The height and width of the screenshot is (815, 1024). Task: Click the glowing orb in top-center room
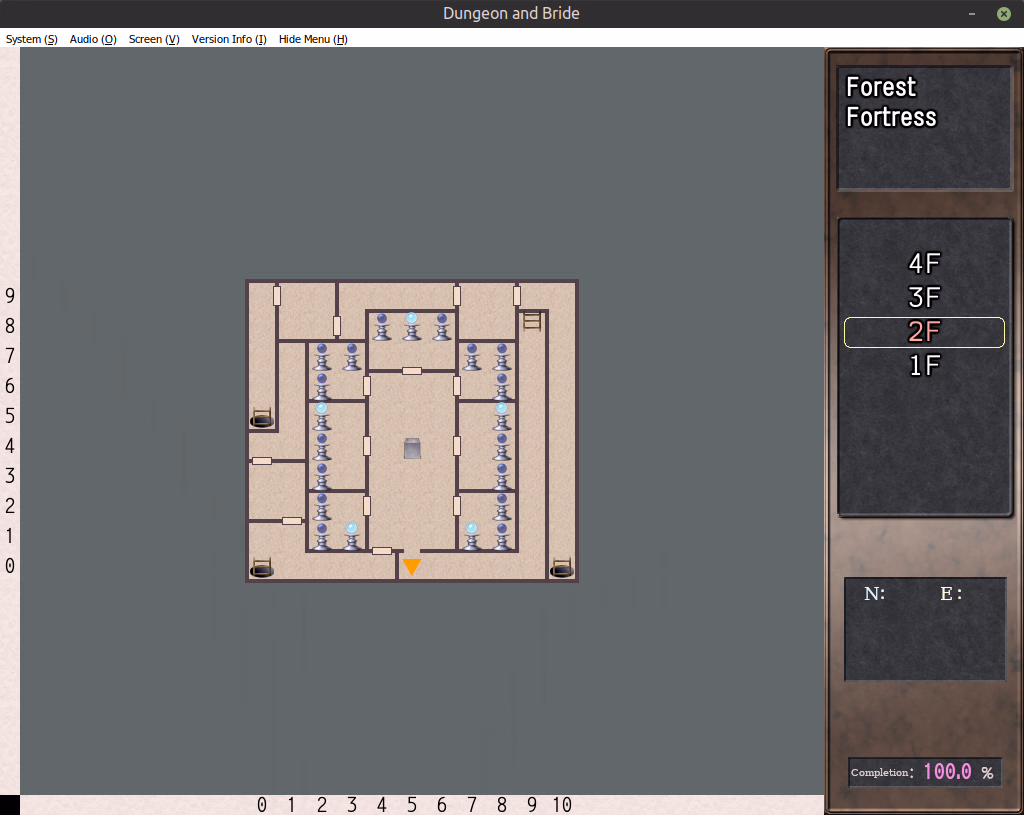point(412,325)
